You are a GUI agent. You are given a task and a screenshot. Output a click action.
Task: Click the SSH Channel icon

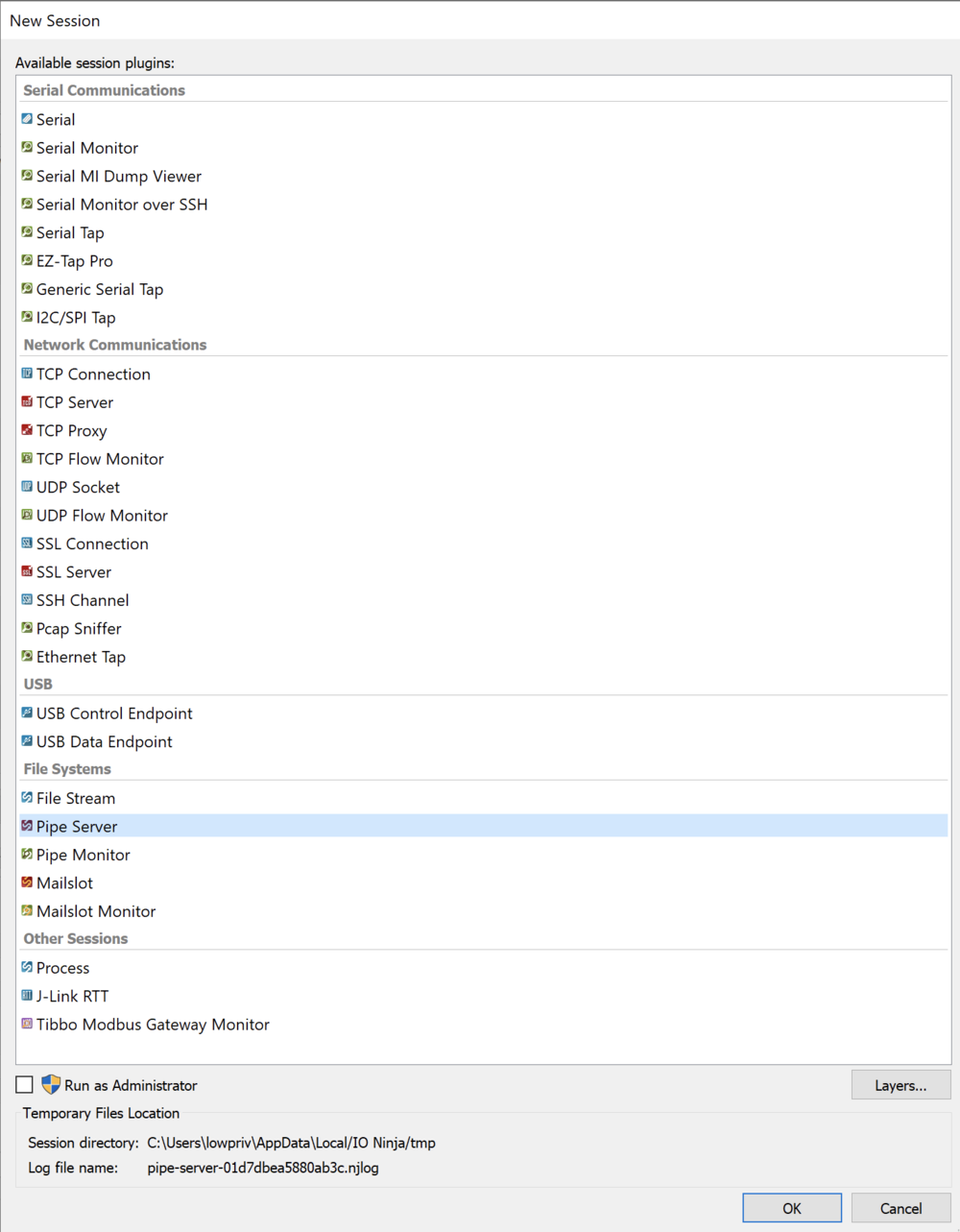click(x=27, y=599)
